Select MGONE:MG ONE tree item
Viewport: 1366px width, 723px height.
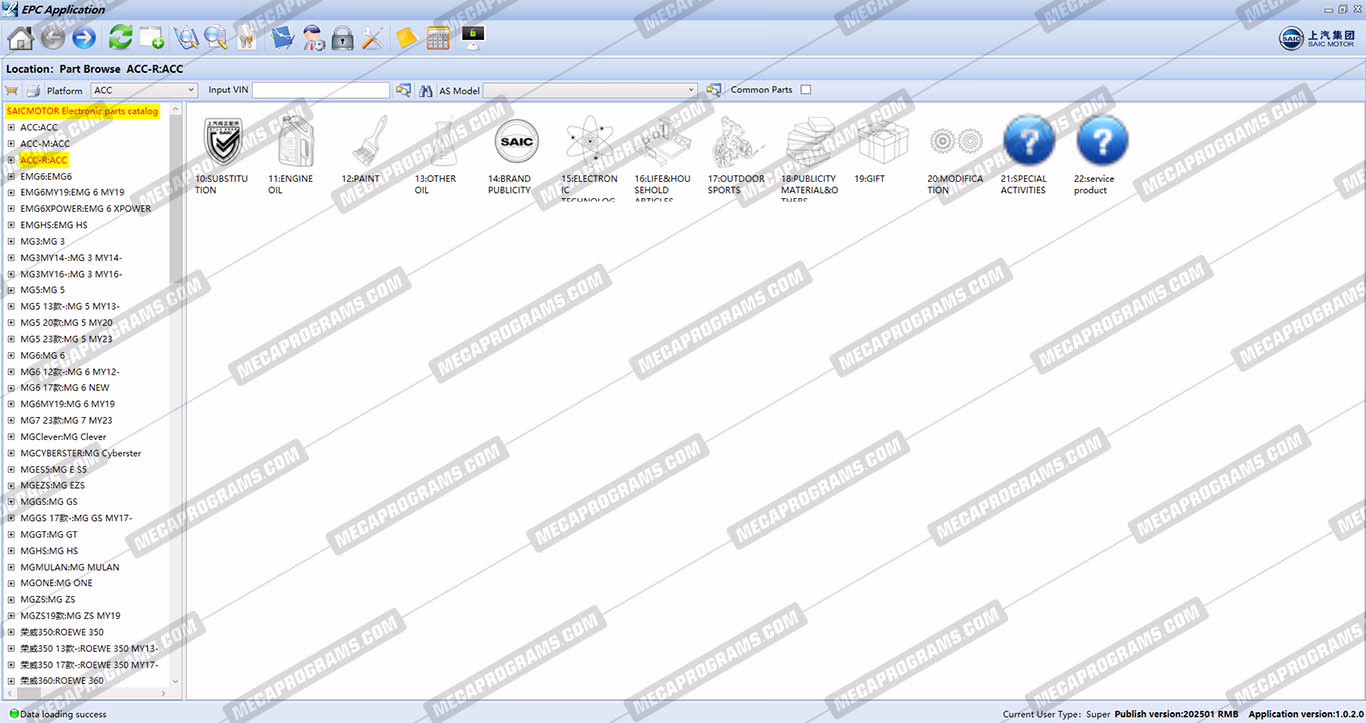(x=56, y=583)
